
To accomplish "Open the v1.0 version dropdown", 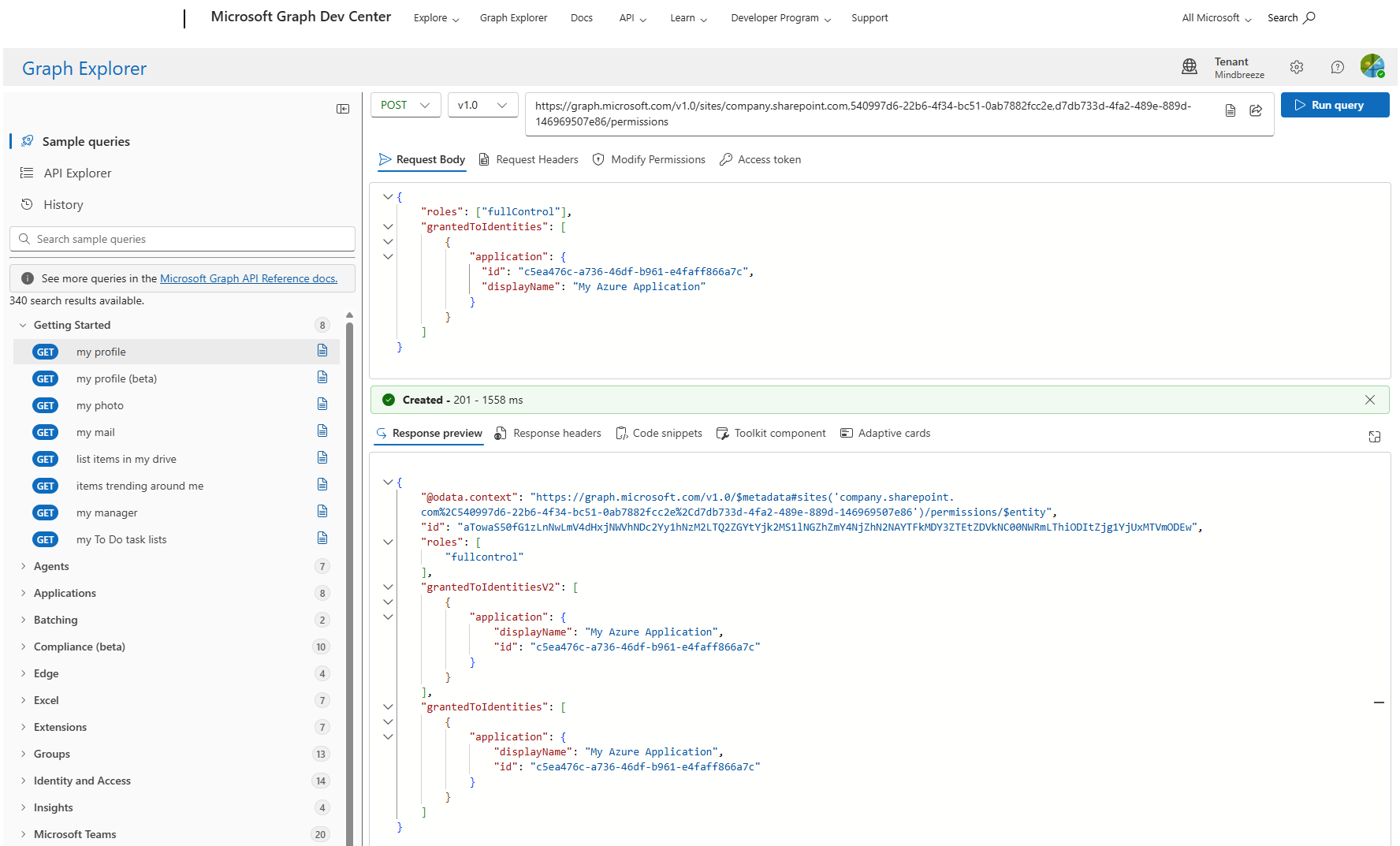I will coord(482,106).
